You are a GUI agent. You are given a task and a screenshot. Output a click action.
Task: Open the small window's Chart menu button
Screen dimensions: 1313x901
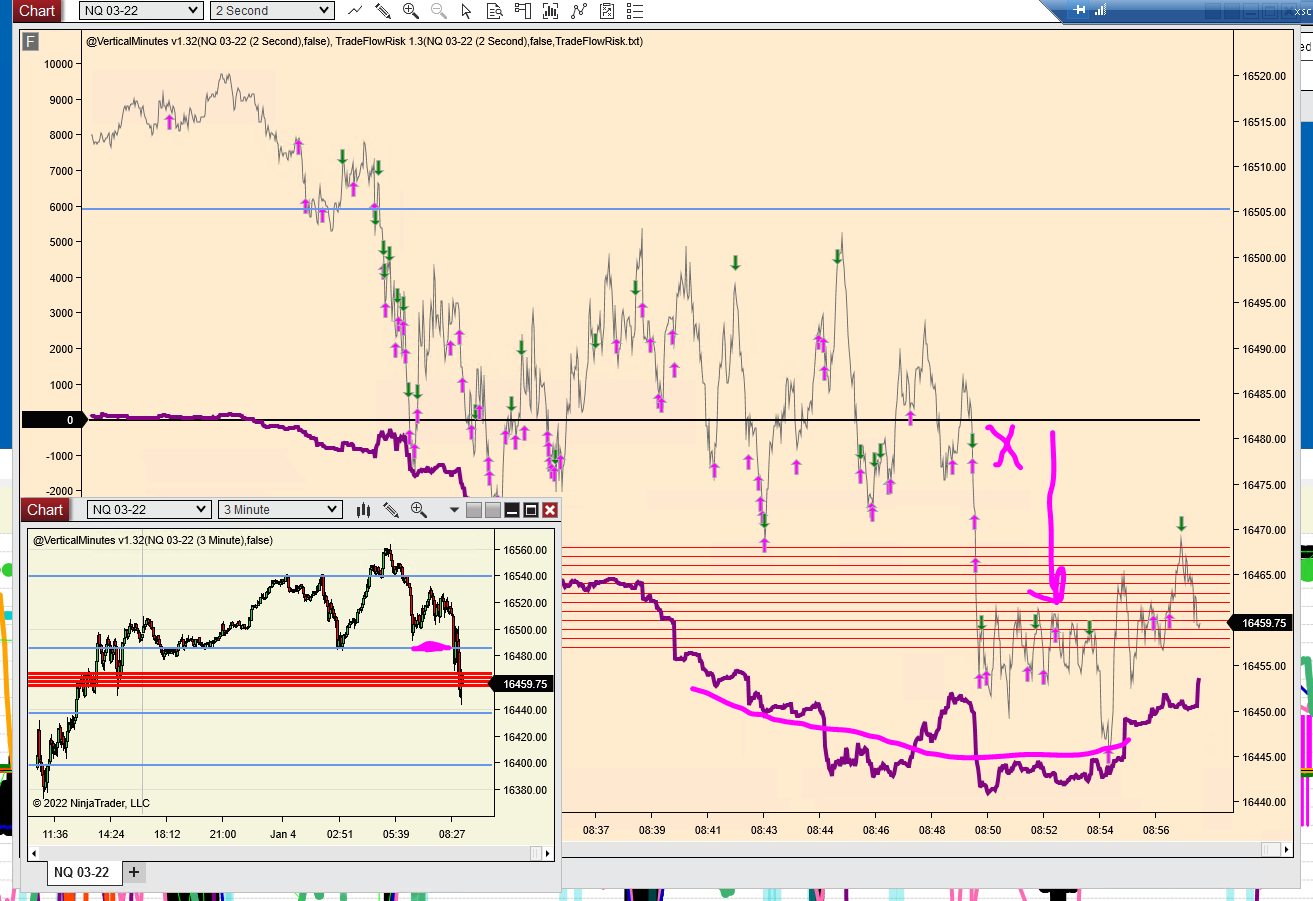(x=45, y=510)
